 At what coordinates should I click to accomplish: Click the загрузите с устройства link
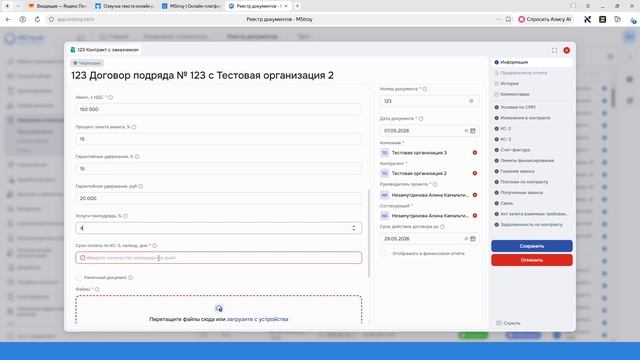coord(257,319)
